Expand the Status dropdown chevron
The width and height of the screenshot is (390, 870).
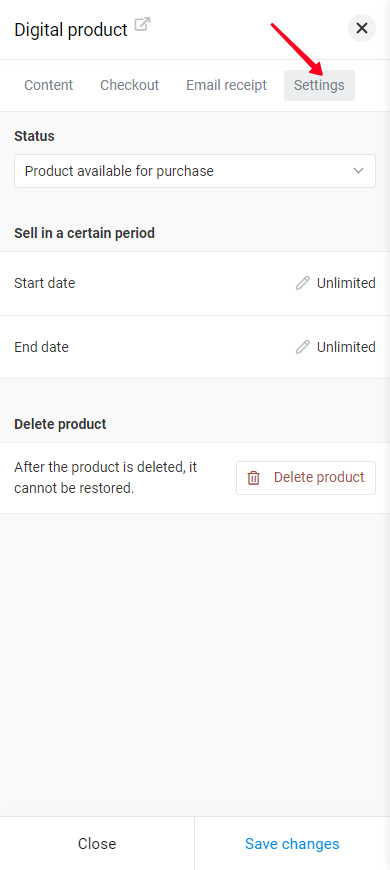point(358,171)
